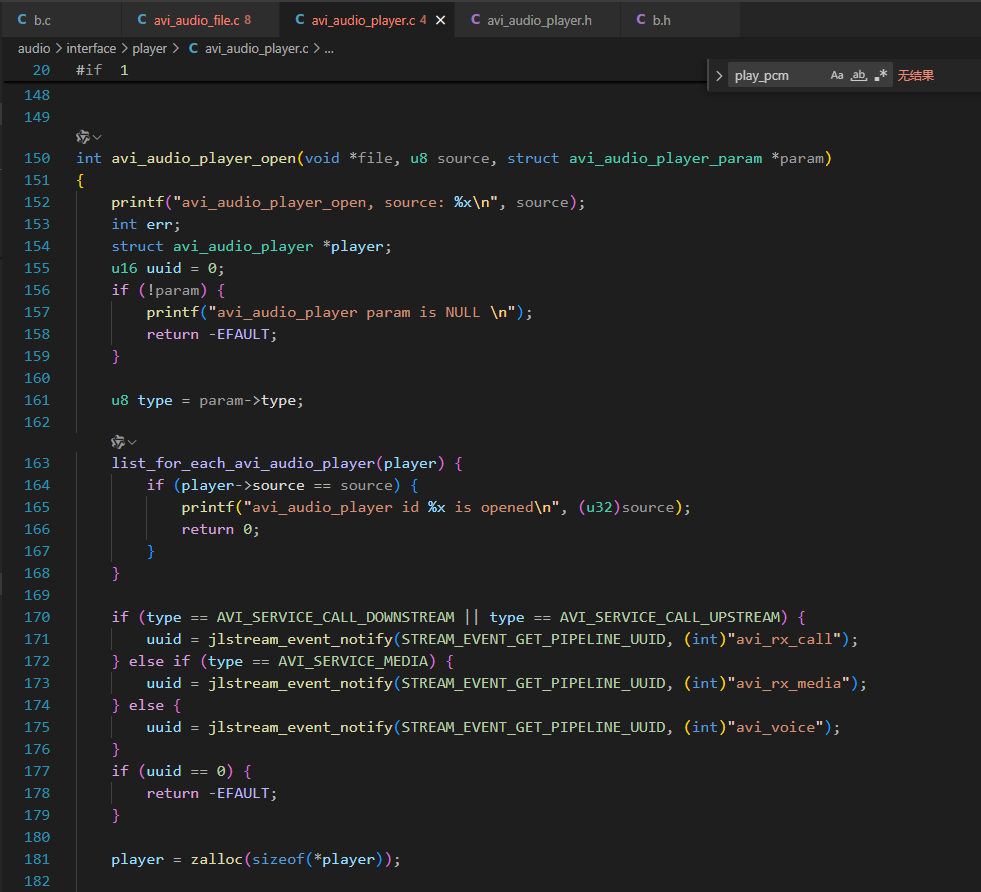Click zalloc call on line 181

[x=216, y=859]
